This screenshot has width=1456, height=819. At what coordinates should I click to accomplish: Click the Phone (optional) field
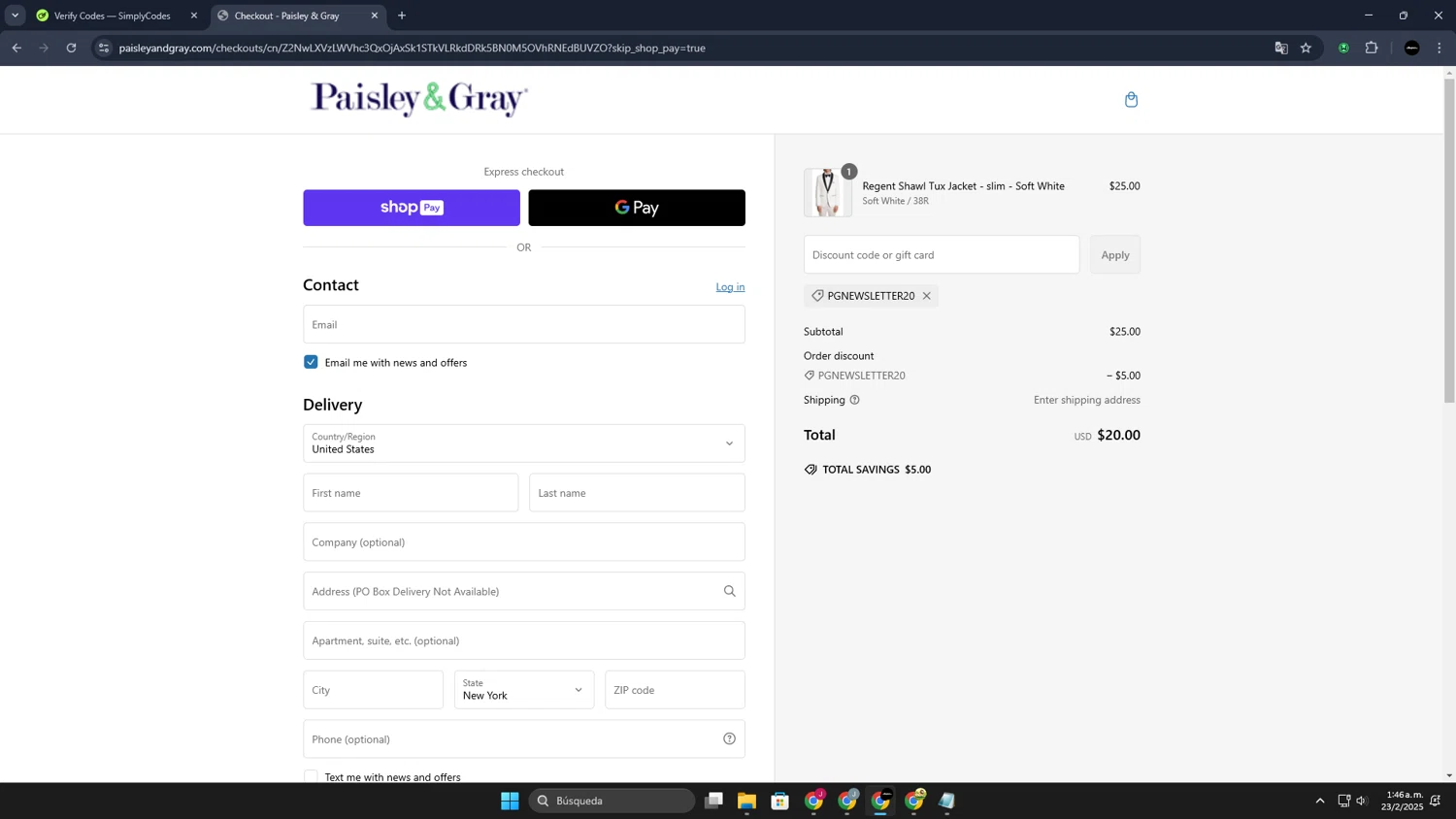point(523,739)
